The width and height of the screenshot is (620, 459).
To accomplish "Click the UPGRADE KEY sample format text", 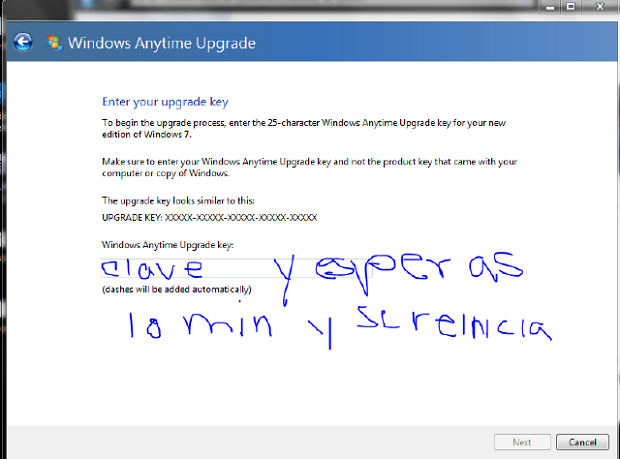I will click(x=210, y=217).
